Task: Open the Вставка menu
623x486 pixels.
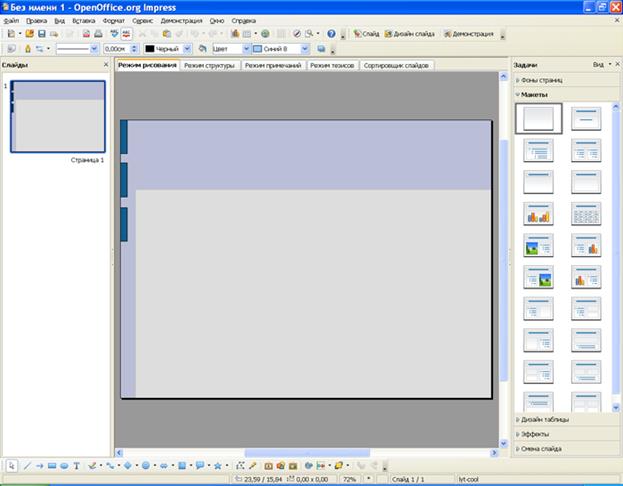Action: click(x=83, y=21)
